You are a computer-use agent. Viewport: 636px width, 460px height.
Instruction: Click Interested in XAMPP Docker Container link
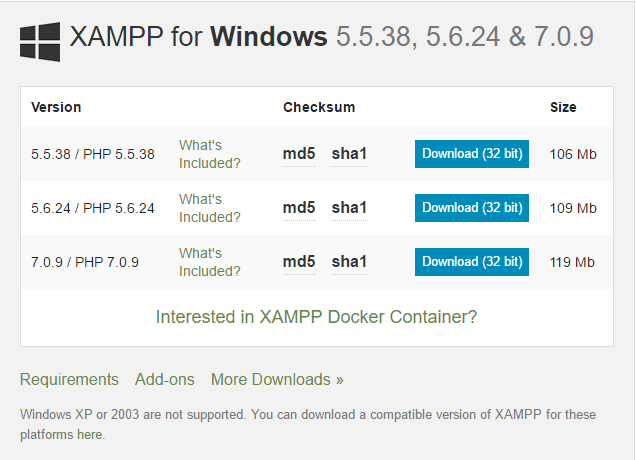tap(316, 317)
